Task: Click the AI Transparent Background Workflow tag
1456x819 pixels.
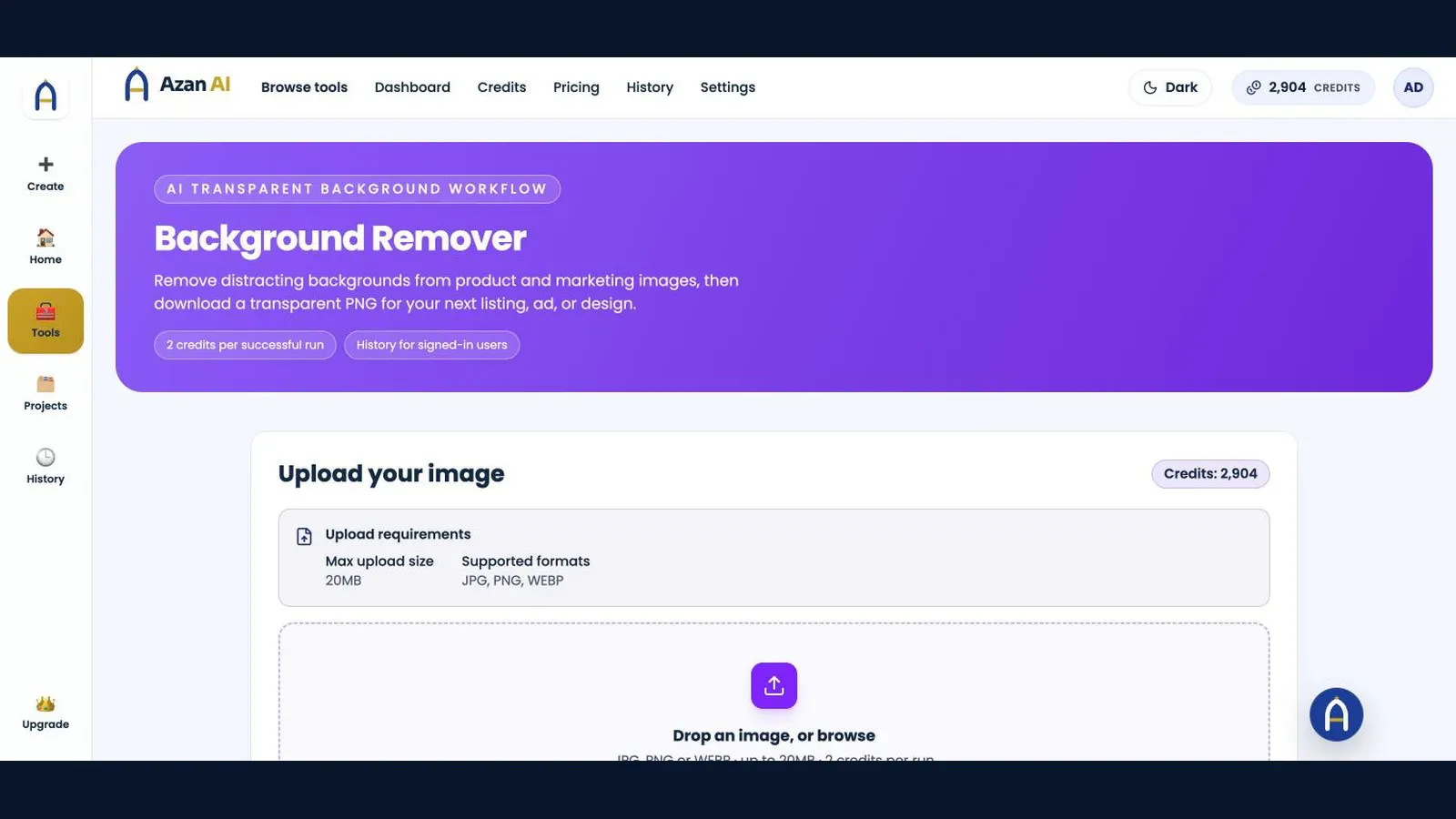Action: coord(357,188)
